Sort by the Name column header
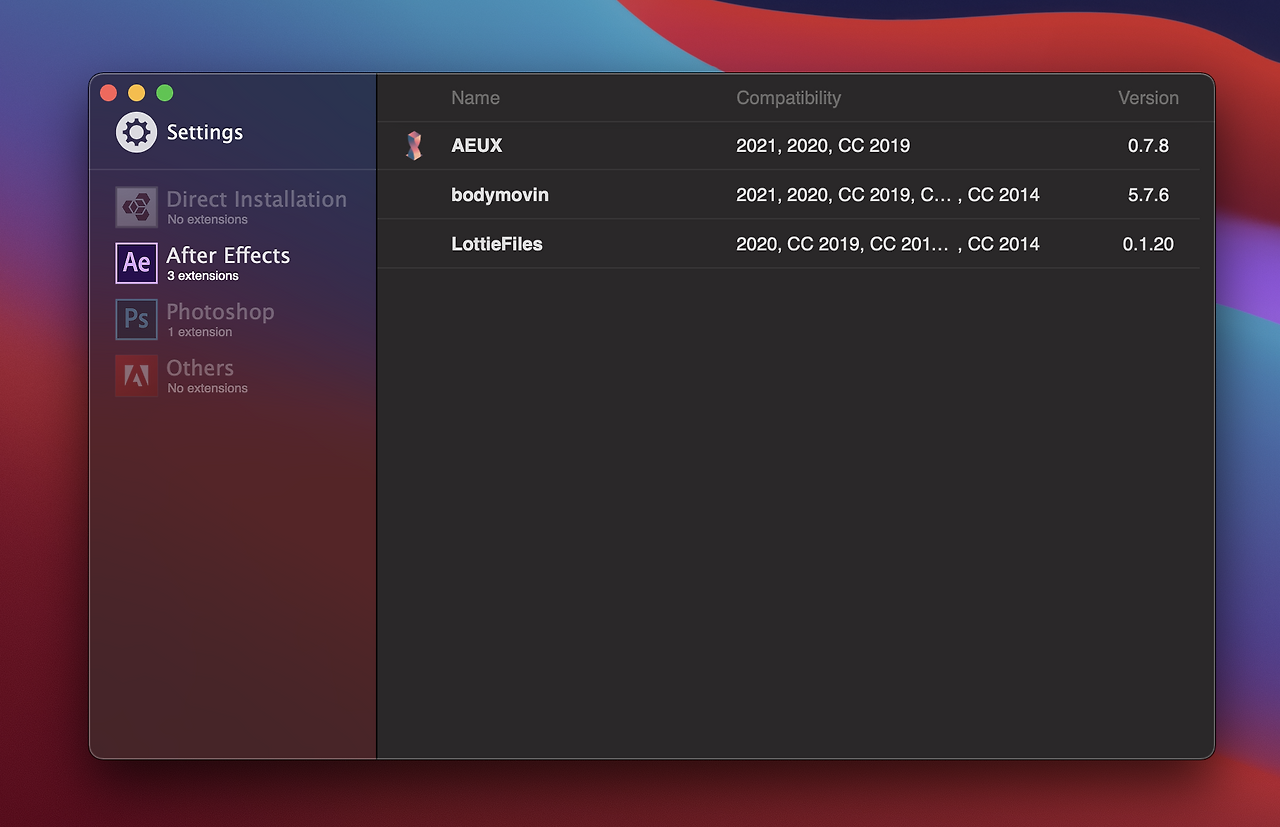This screenshot has width=1280, height=827. point(475,98)
